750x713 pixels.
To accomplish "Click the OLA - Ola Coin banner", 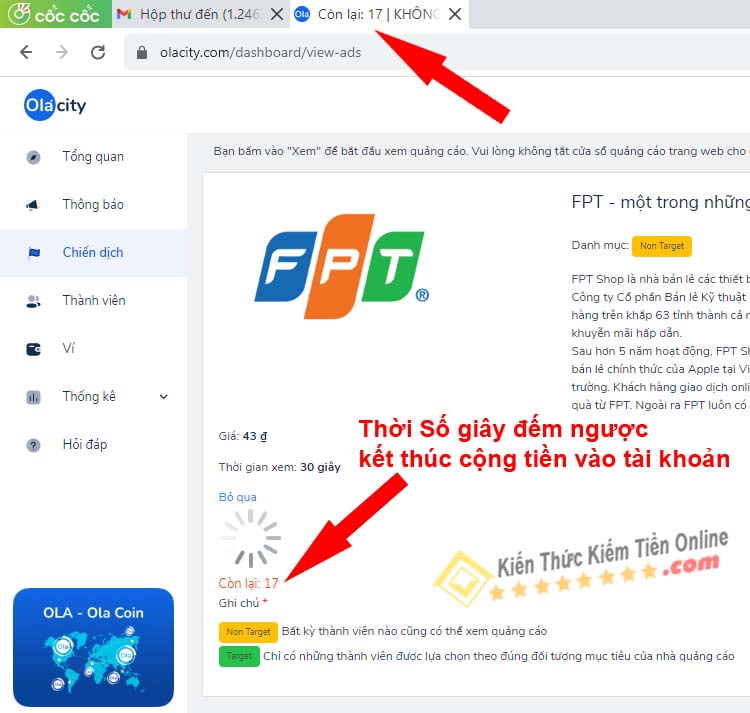I will (x=93, y=647).
